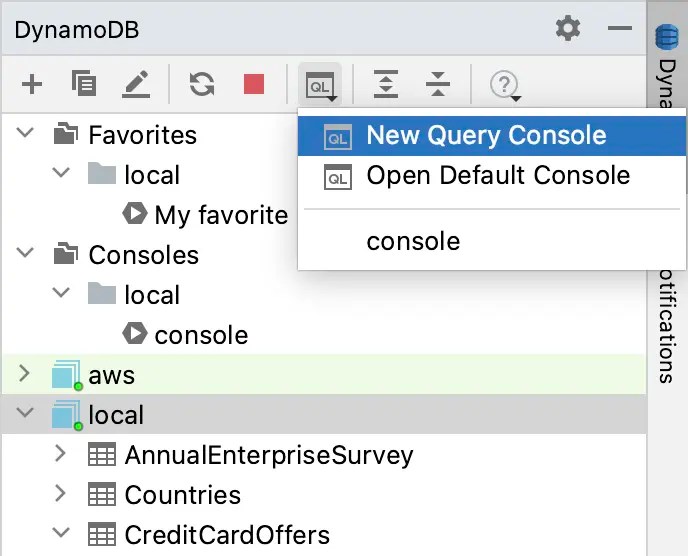The image size is (688, 556).
Task: Click the red stop button
Action: tap(254, 84)
